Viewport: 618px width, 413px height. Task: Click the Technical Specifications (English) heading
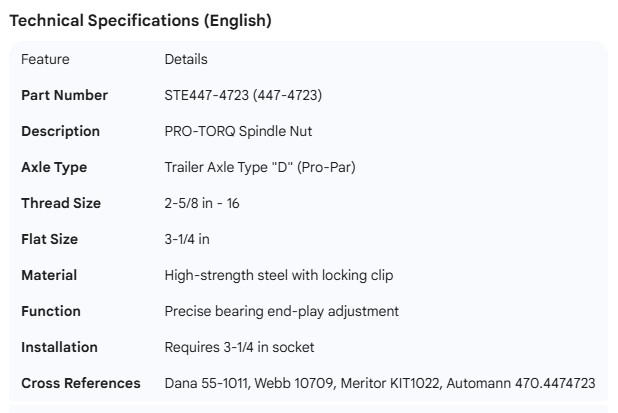(x=140, y=20)
